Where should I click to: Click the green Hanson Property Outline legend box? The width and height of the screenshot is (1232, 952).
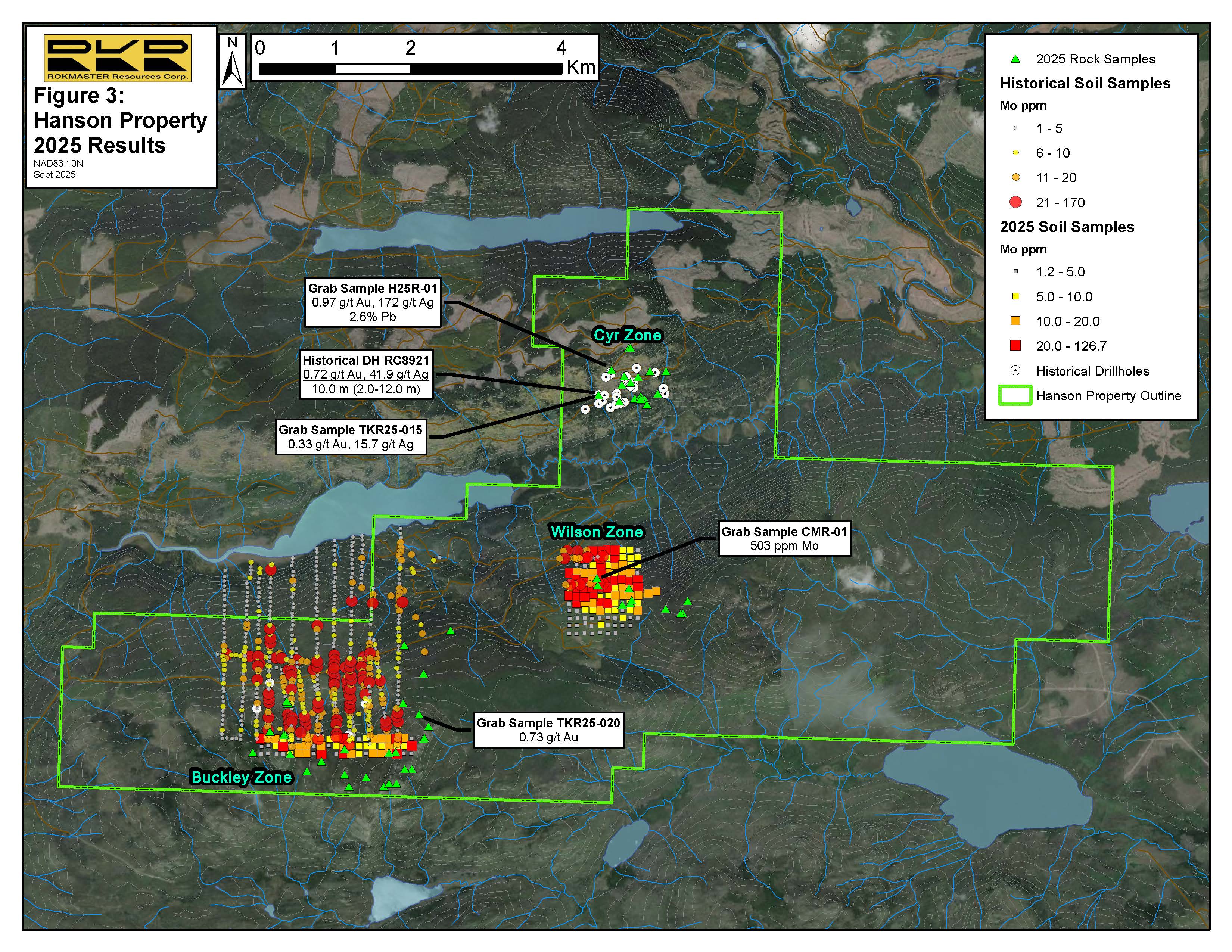(x=1015, y=395)
